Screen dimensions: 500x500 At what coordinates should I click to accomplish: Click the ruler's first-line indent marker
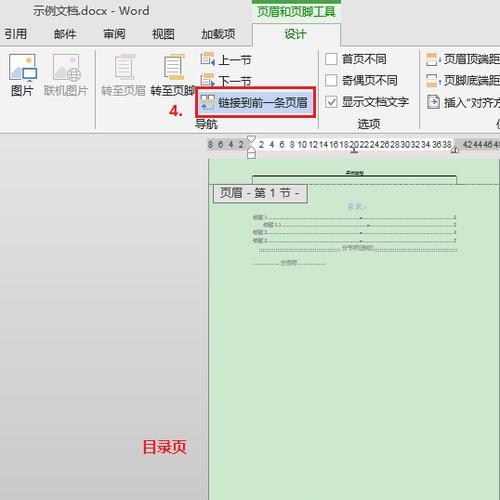pos(251,139)
